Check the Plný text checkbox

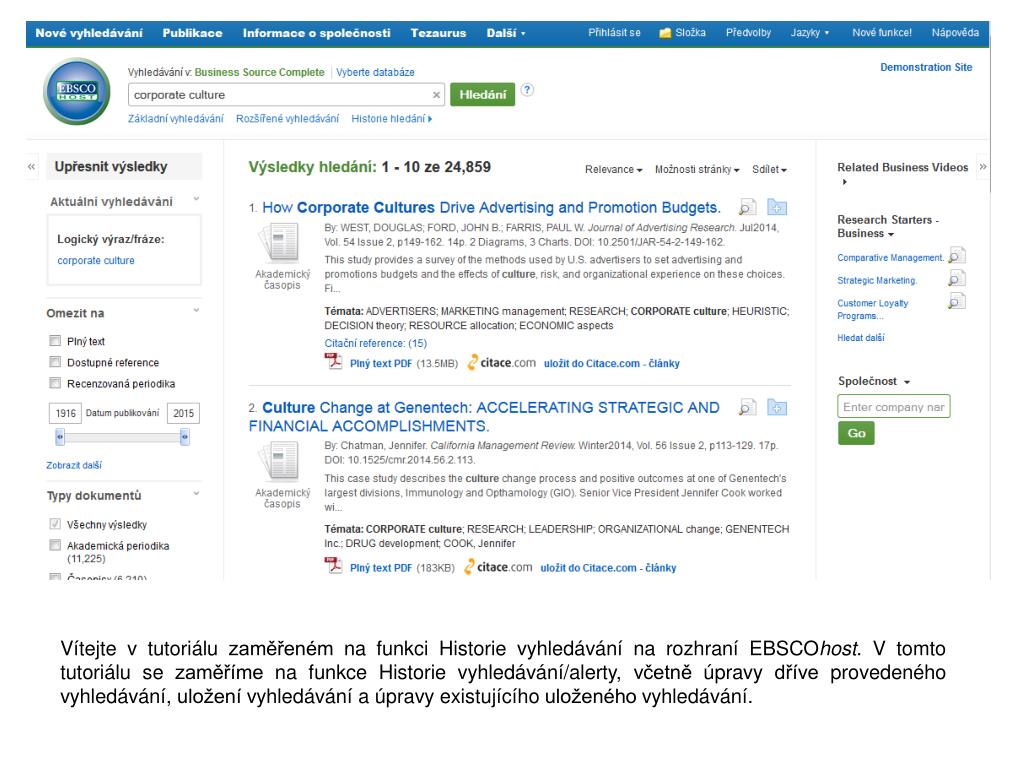point(55,341)
